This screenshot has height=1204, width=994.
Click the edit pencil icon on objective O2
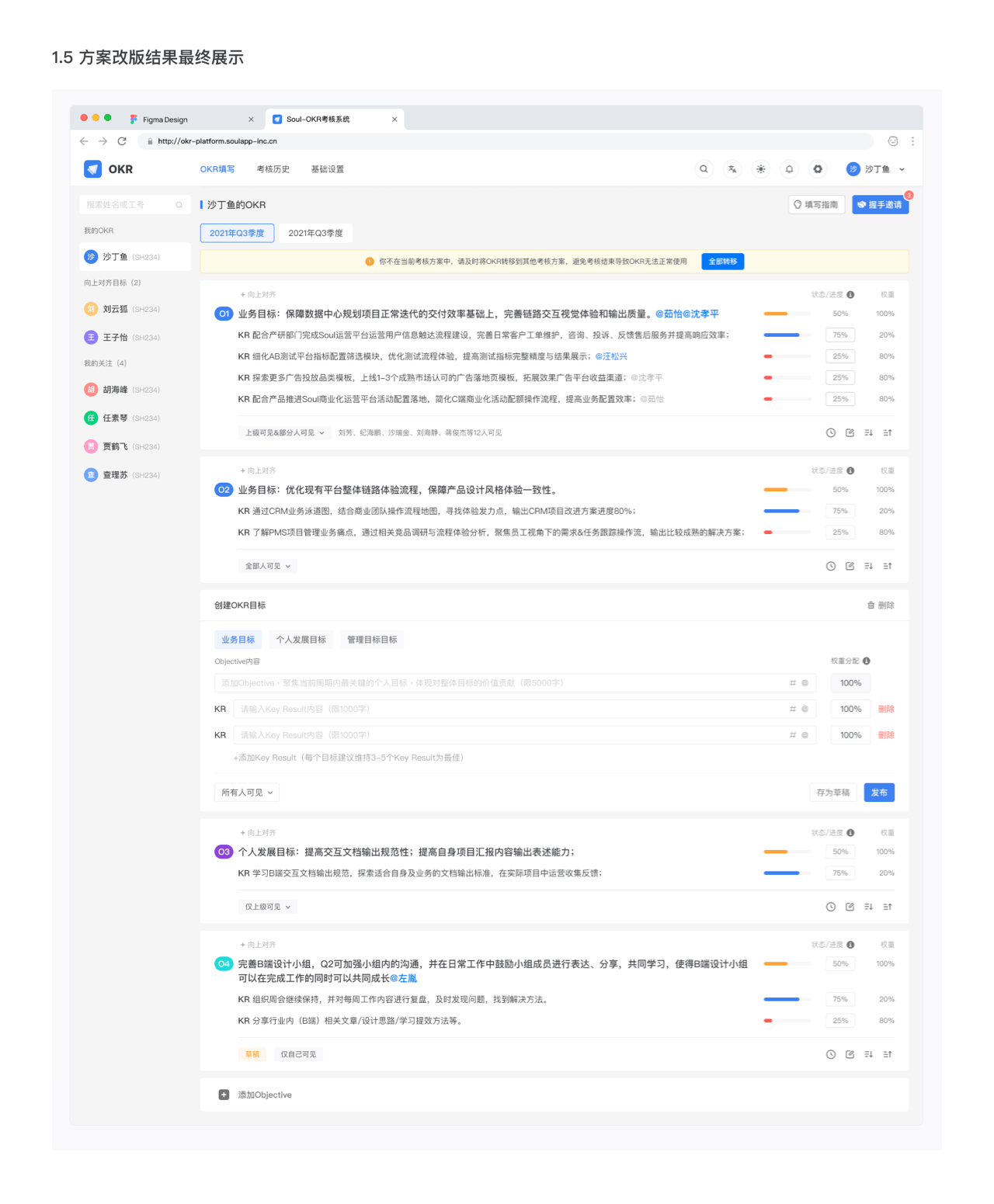pos(850,566)
